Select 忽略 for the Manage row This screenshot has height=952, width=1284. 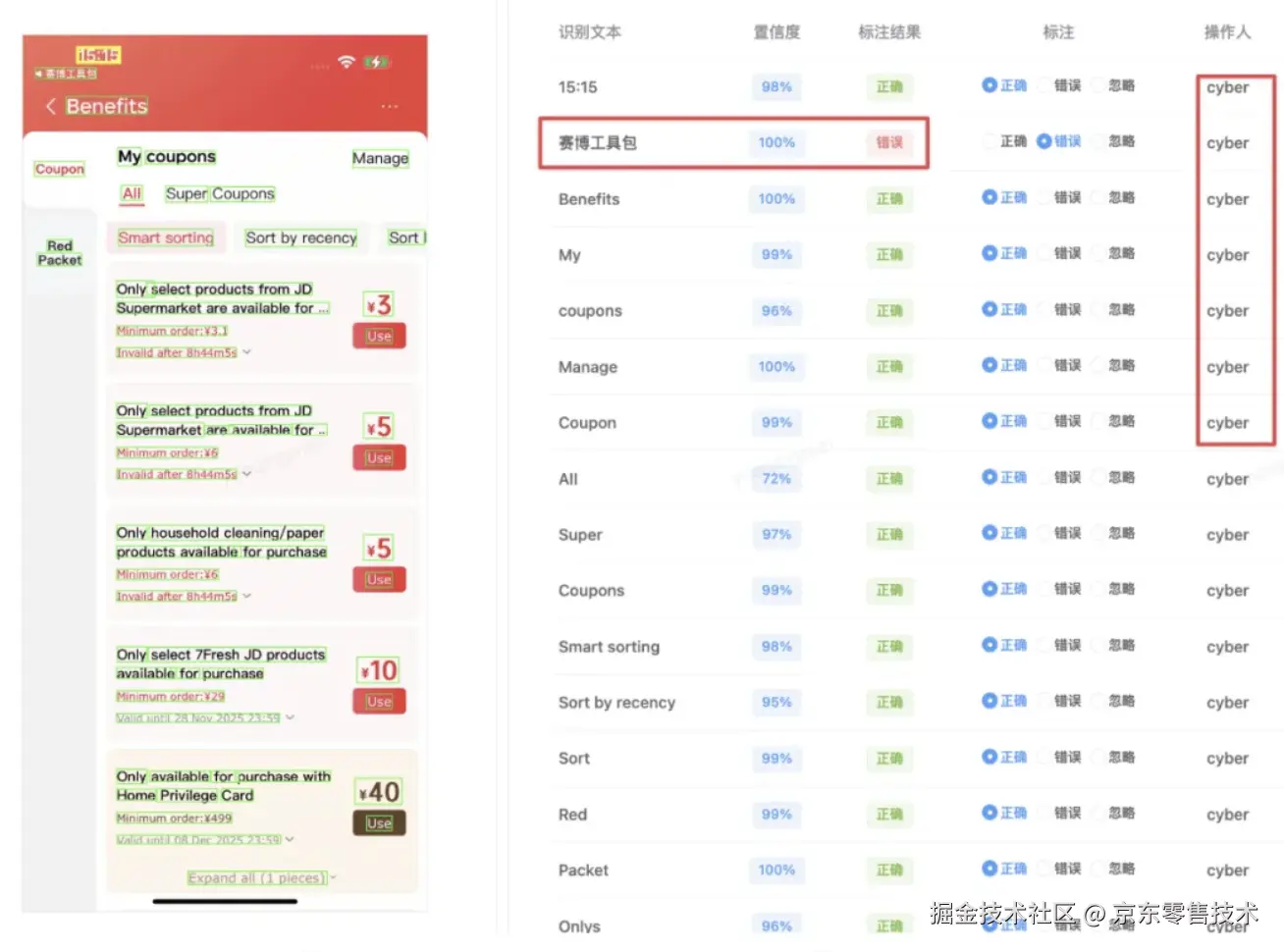1113,365
